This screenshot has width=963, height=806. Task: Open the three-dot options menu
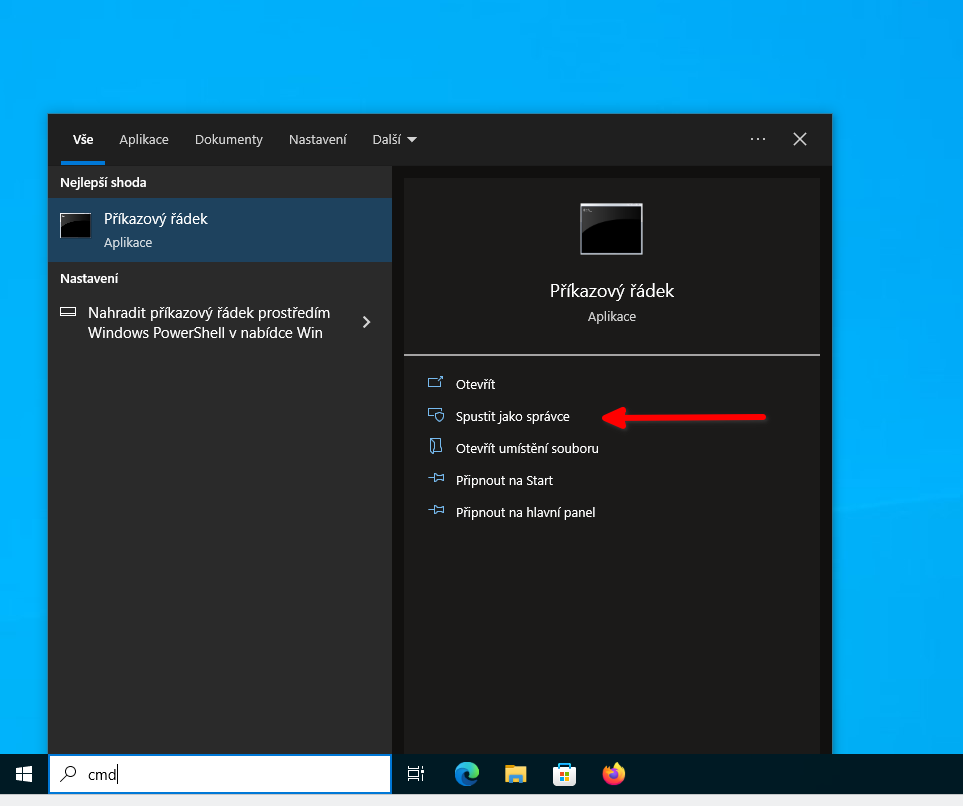tap(758, 139)
